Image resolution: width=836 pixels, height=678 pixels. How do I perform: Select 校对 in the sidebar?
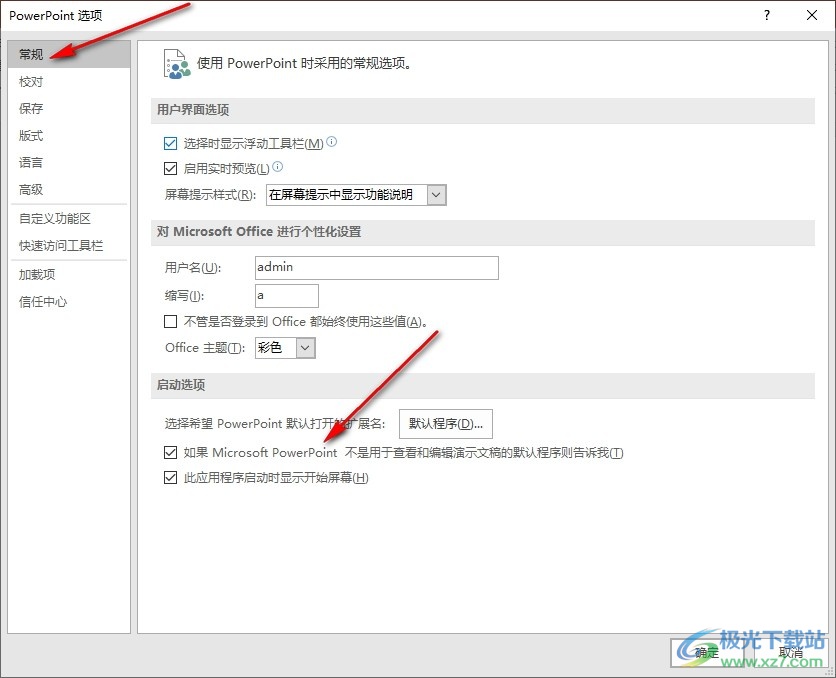tap(31, 82)
